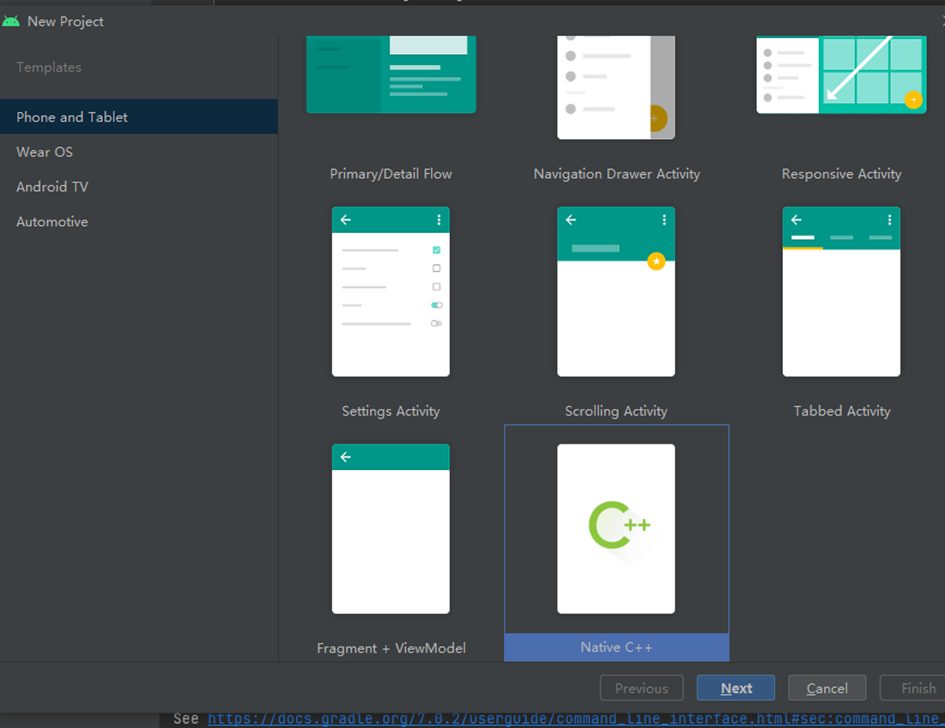Choose the Tabbed Activity template thumbnail
The height and width of the screenshot is (728, 945).
pyautogui.click(x=841, y=292)
